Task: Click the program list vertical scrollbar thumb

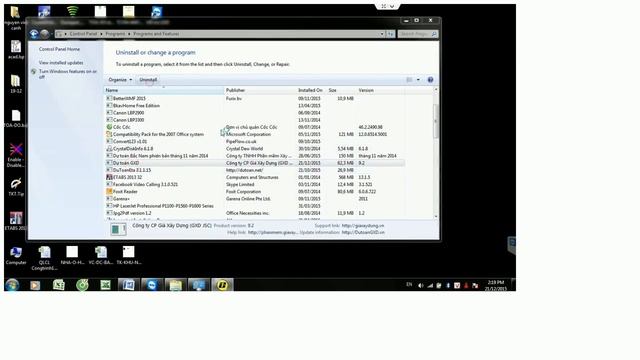Action: 436,121
